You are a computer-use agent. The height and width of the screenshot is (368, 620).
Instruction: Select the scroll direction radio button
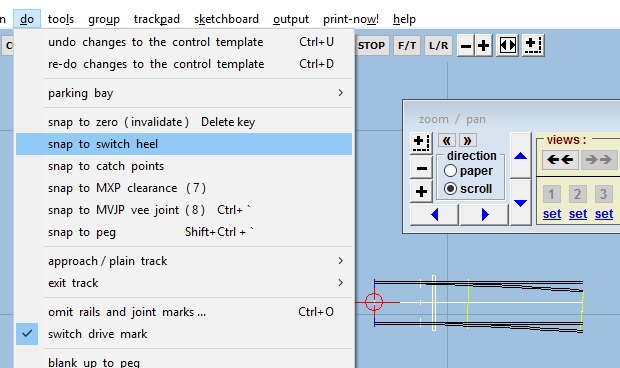[x=450, y=189]
